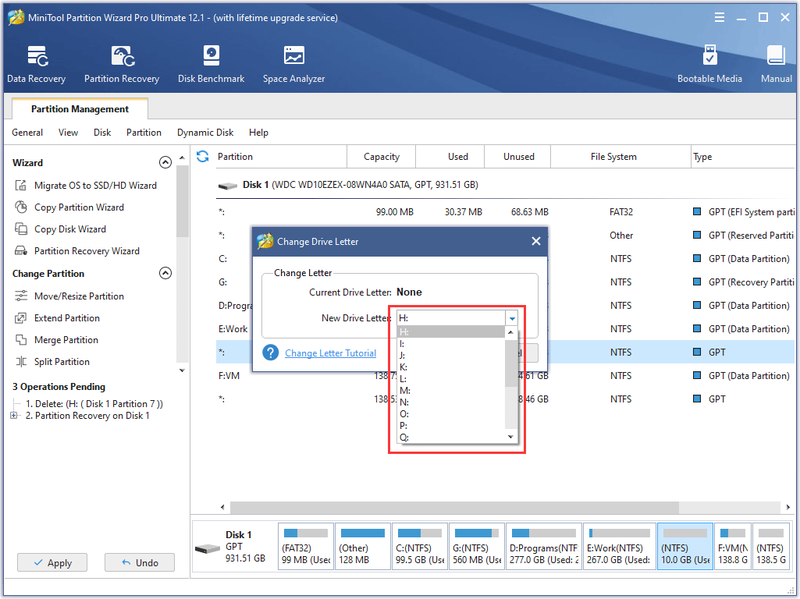
Task: Open the Help menu
Action: coord(258,132)
